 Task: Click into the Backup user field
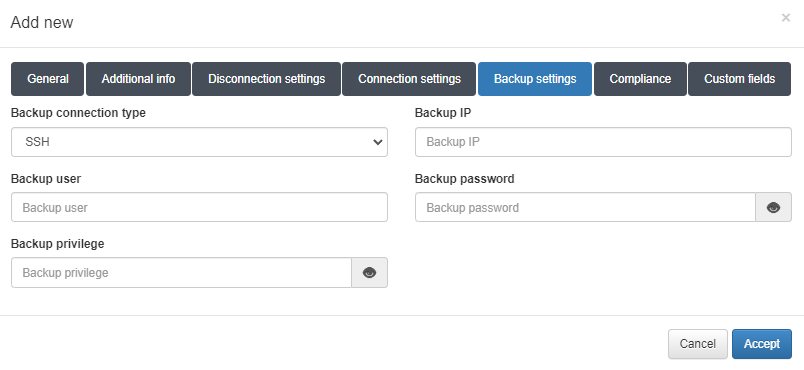click(199, 208)
